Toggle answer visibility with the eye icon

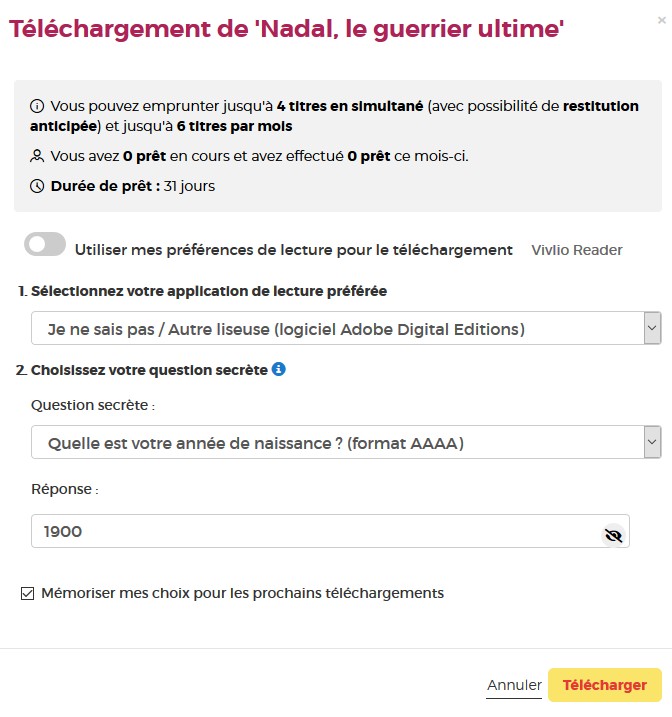[x=614, y=535]
